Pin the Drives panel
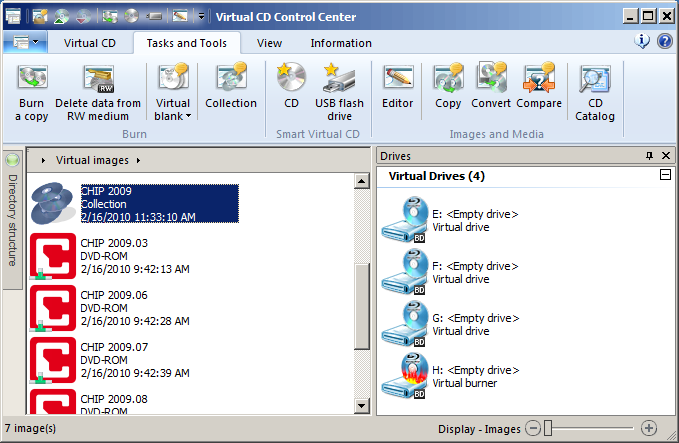 tap(649, 156)
